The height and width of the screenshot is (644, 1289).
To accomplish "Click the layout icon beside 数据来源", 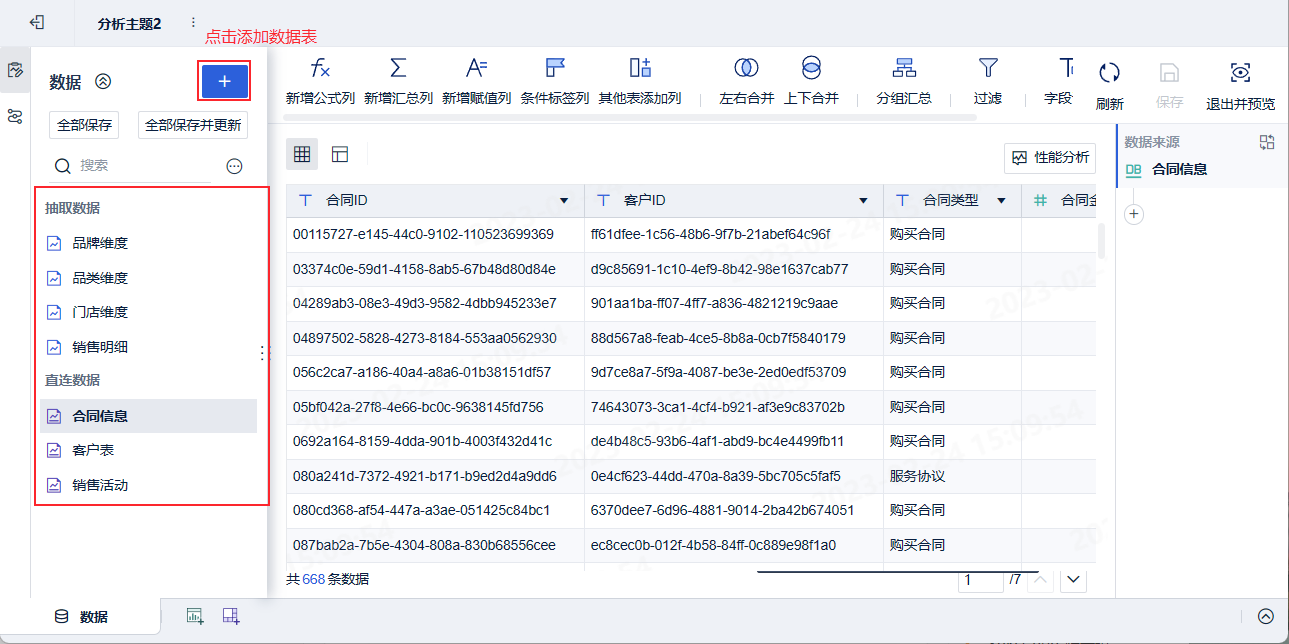I will [x=1267, y=143].
